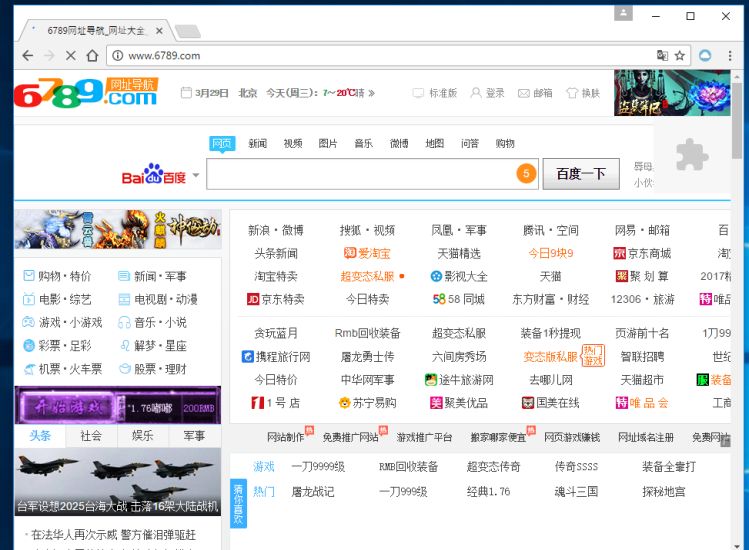Click the user profile icon in title bar
Screen dimensions: 749x550
pyautogui.click(x=623, y=13)
